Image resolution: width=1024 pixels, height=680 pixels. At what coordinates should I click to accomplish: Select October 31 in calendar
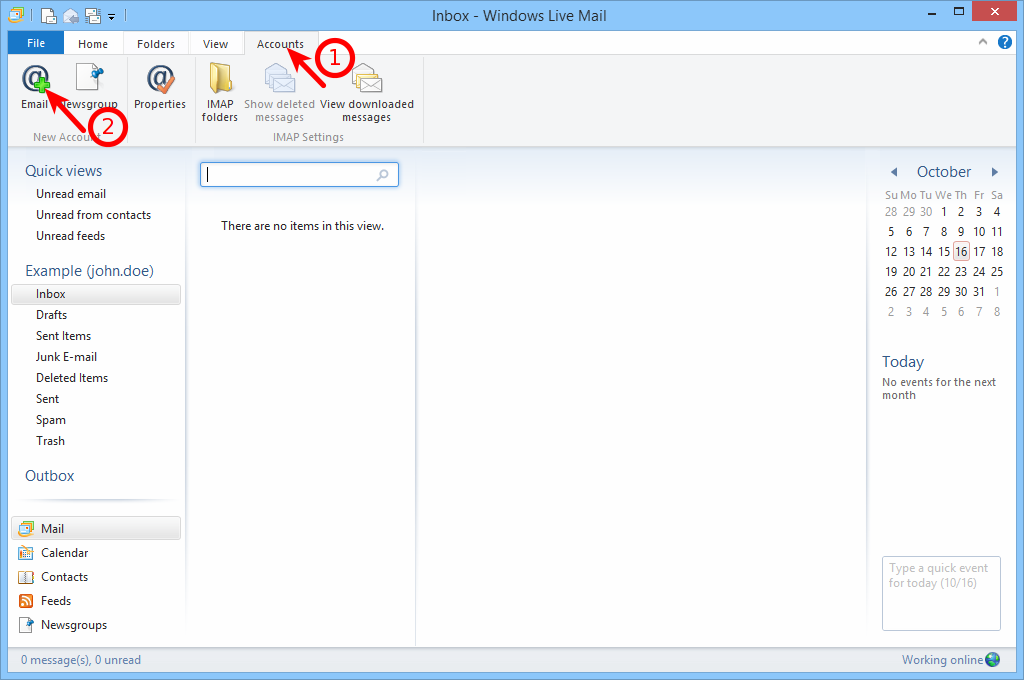pos(978,291)
